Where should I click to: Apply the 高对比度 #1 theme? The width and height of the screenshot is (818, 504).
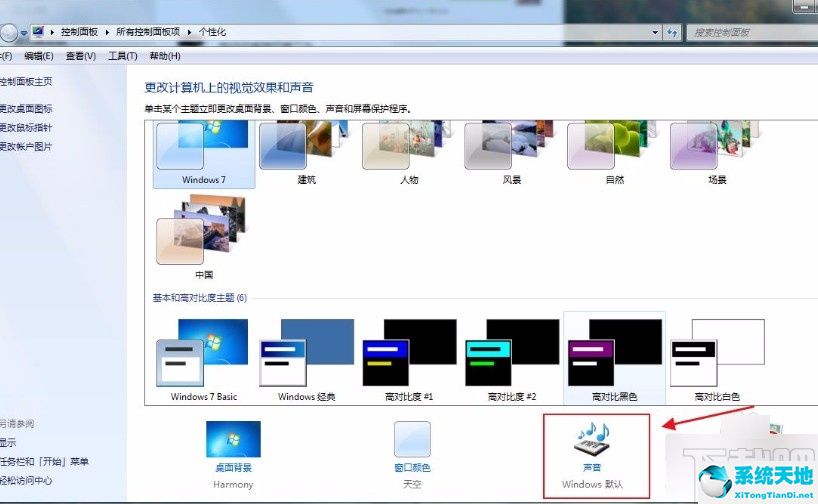[x=409, y=360]
